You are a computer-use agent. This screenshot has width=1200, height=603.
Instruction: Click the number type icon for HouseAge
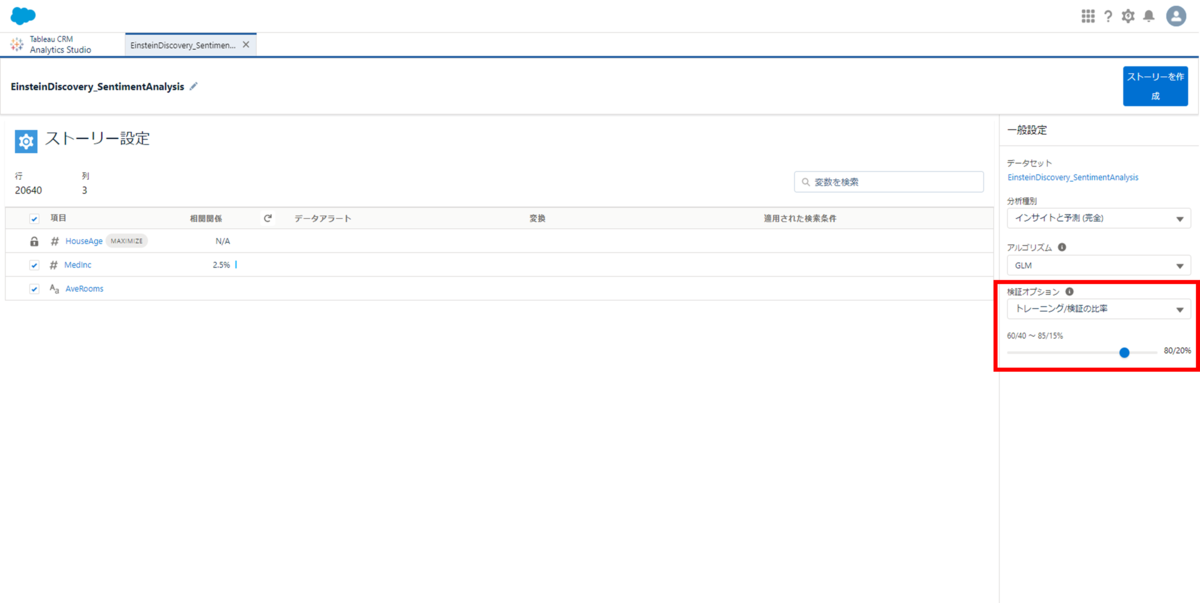click(x=55, y=241)
